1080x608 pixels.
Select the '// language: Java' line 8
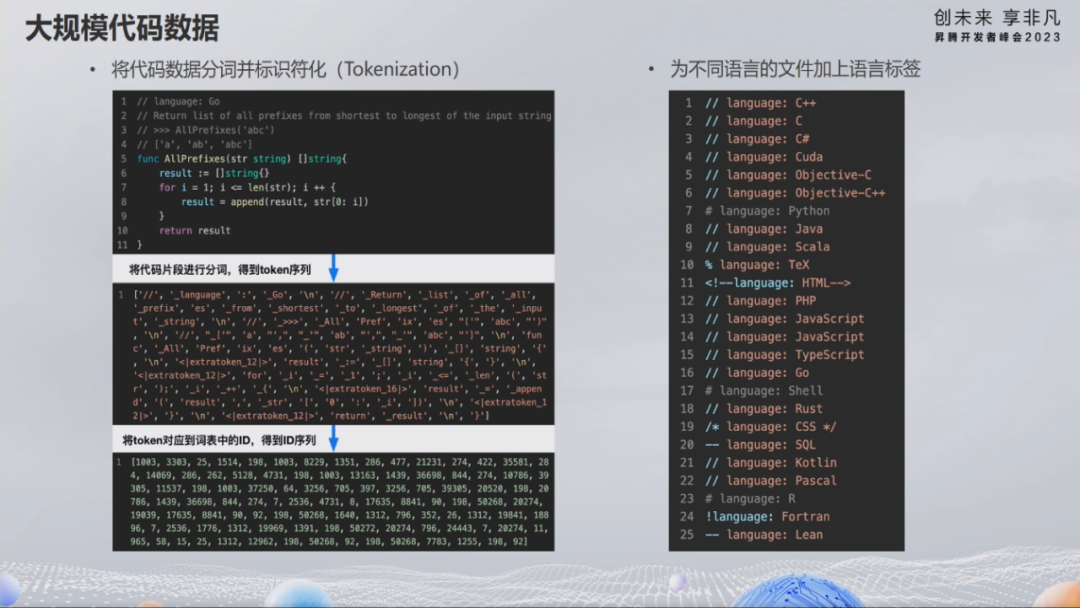tap(764, 229)
